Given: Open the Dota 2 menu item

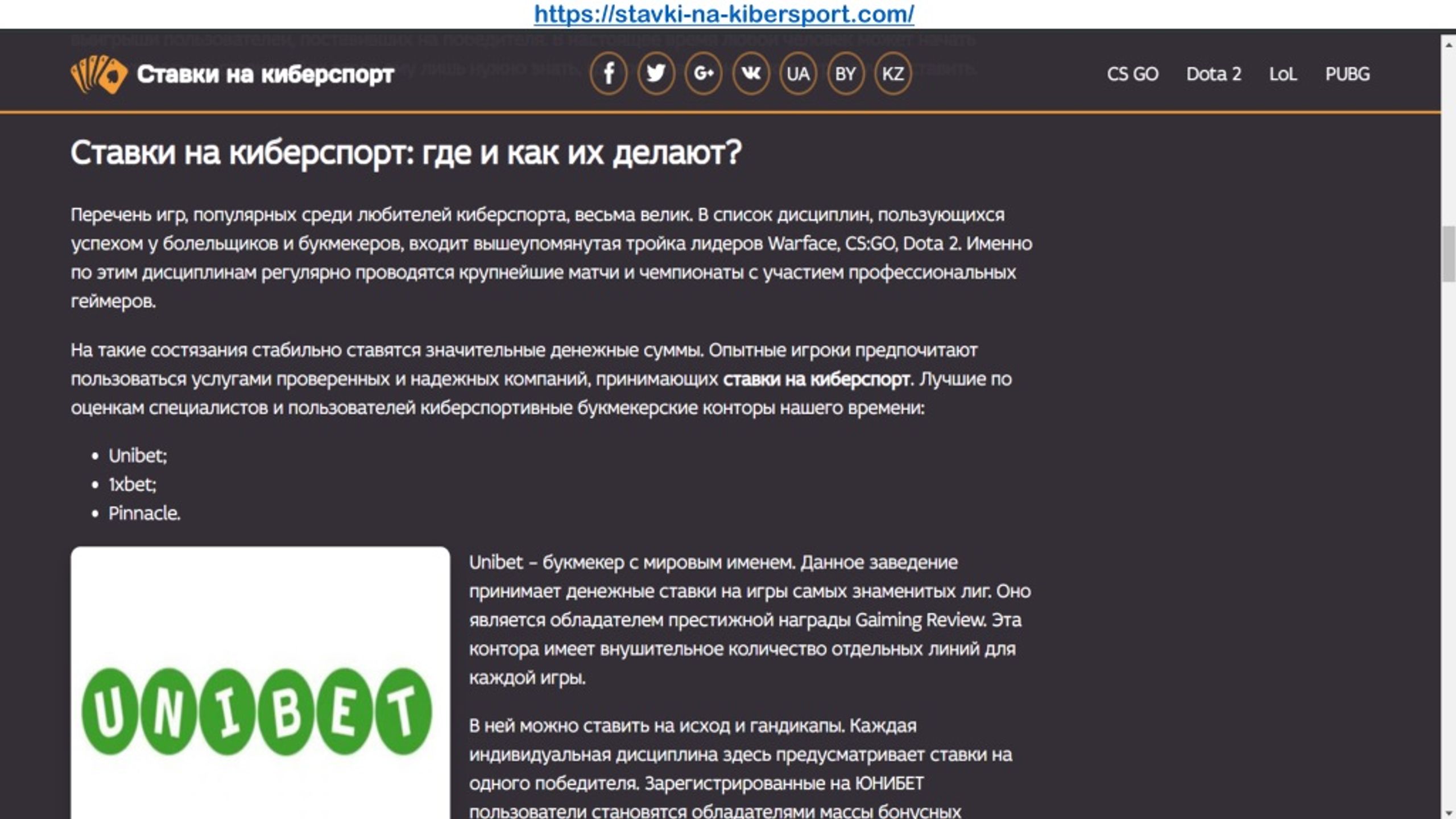Looking at the screenshot, I should point(1214,74).
